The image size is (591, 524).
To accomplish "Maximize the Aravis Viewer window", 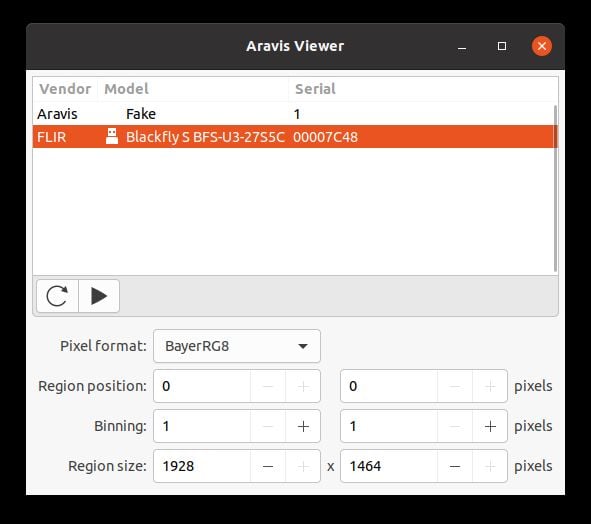I will coord(502,46).
